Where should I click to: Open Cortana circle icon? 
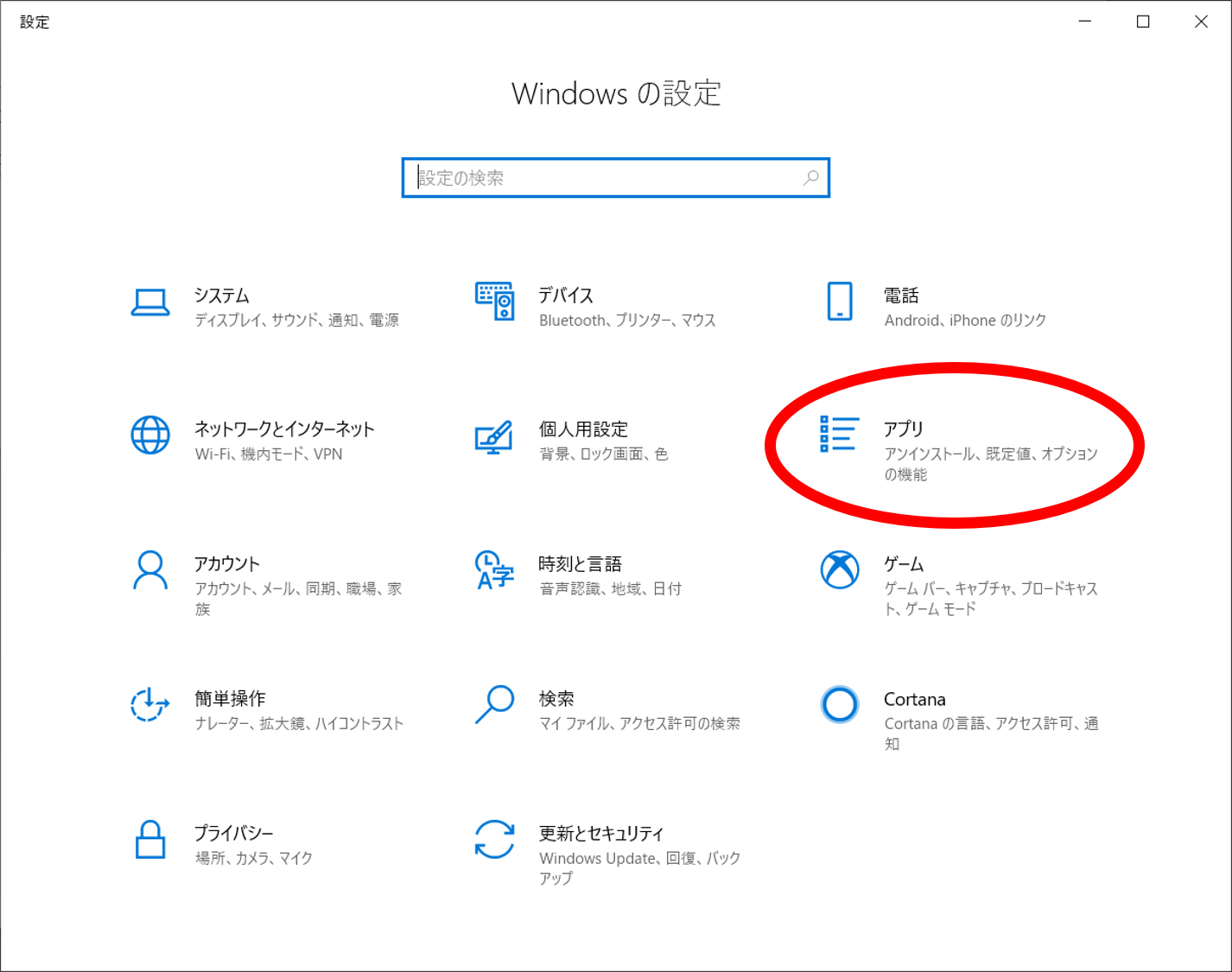840,705
